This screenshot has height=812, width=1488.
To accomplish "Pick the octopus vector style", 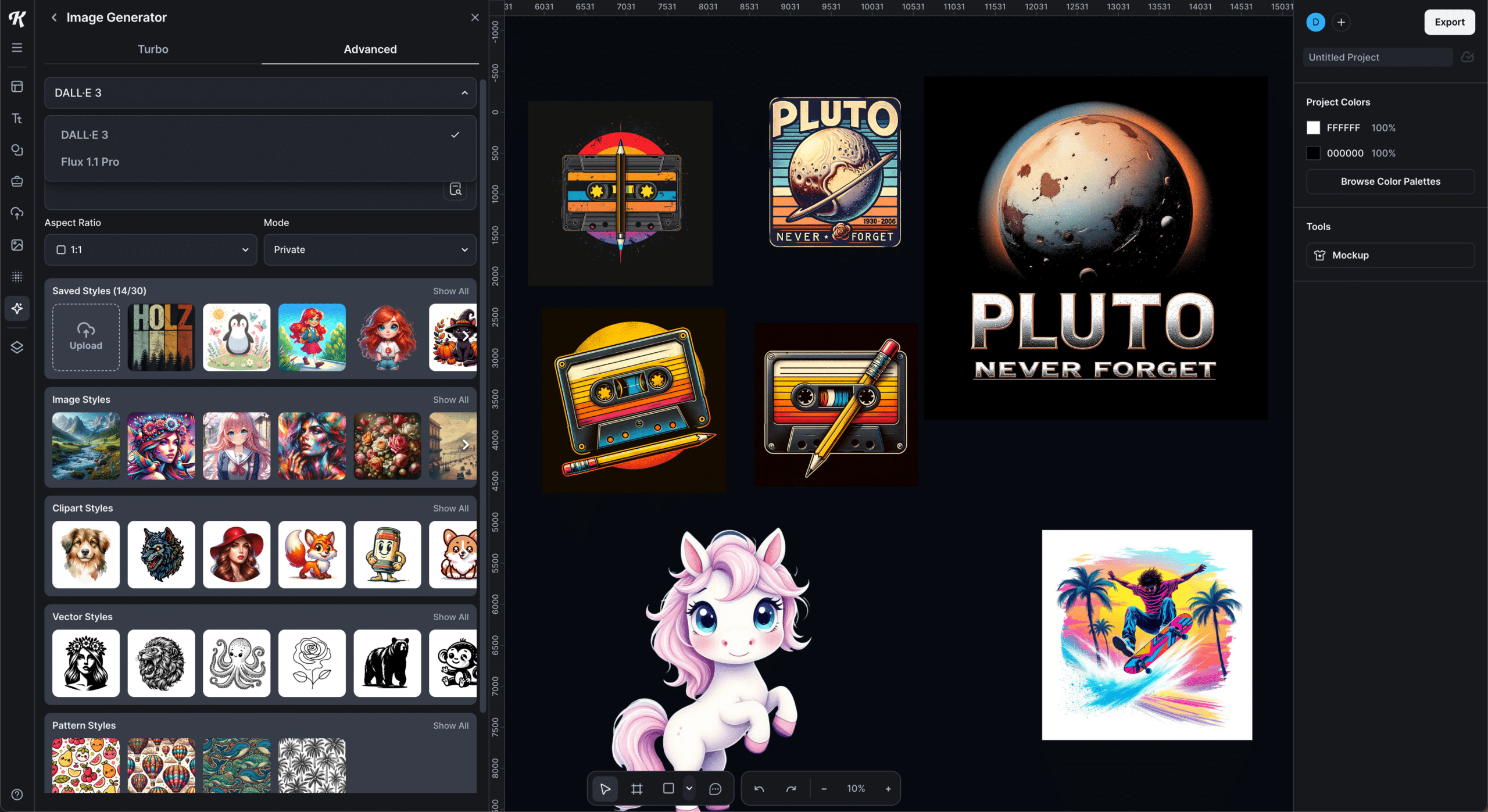I will click(237, 663).
